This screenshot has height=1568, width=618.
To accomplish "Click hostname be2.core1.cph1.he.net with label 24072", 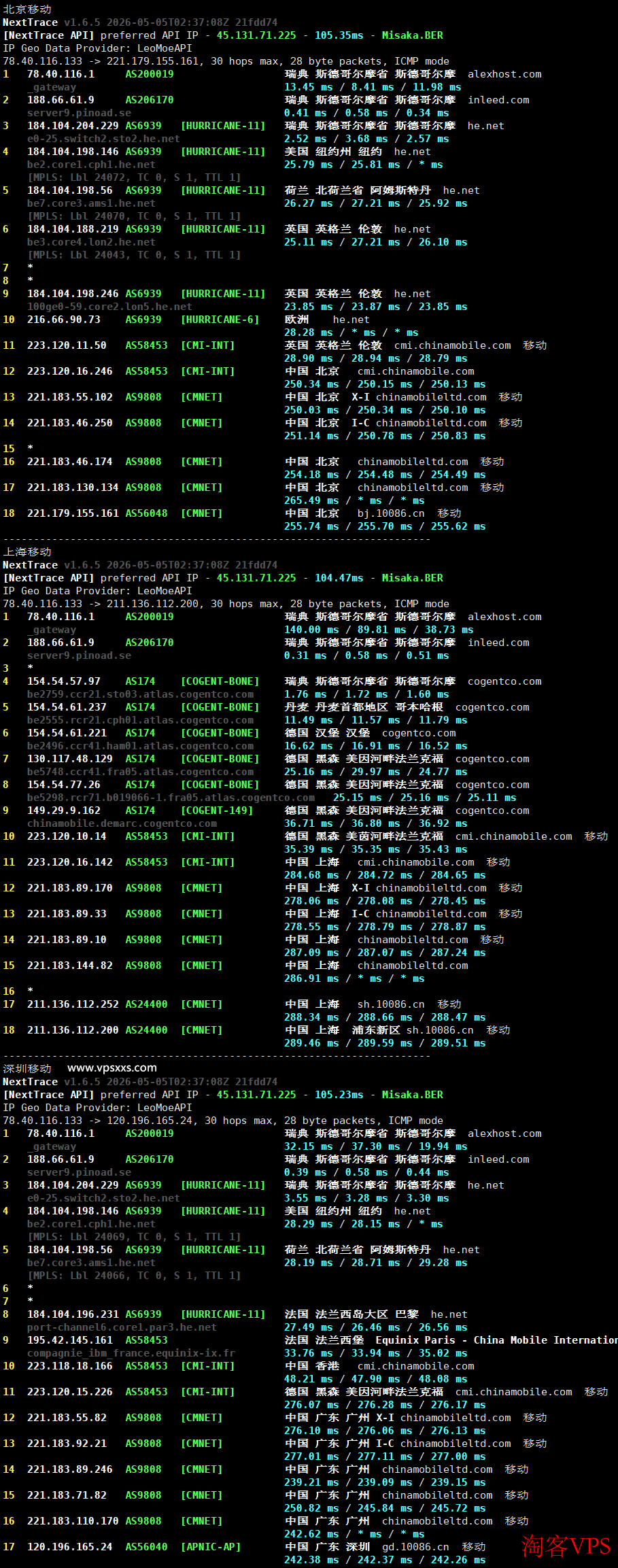I will [91, 165].
